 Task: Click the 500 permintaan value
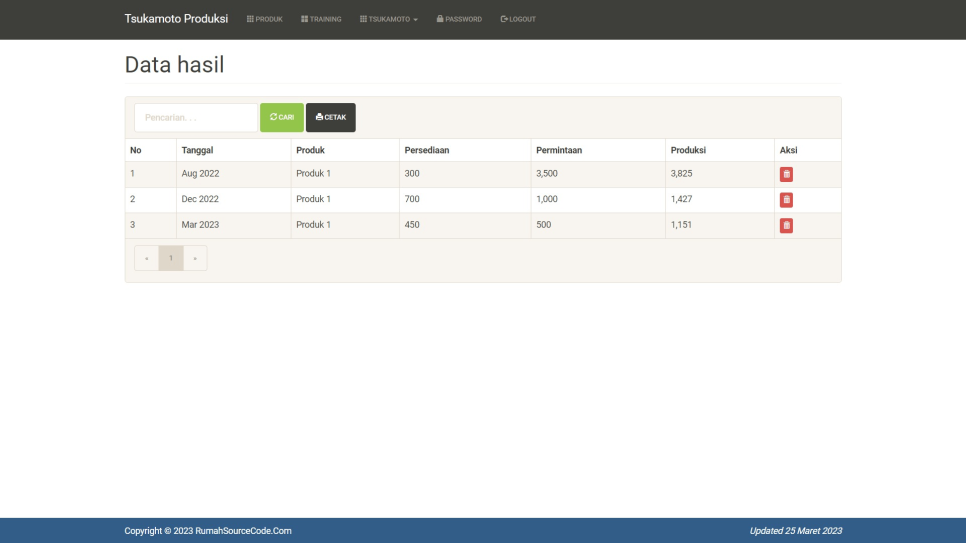[543, 225]
